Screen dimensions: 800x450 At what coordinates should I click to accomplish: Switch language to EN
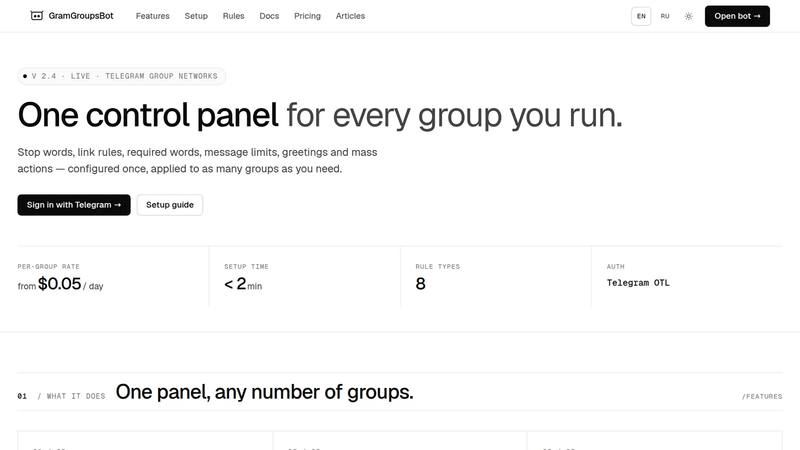[x=641, y=16]
